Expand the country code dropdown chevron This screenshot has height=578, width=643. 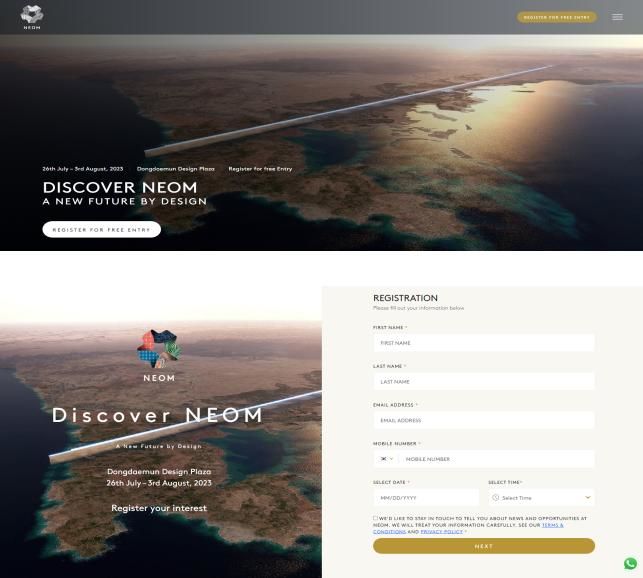click(391, 459)
